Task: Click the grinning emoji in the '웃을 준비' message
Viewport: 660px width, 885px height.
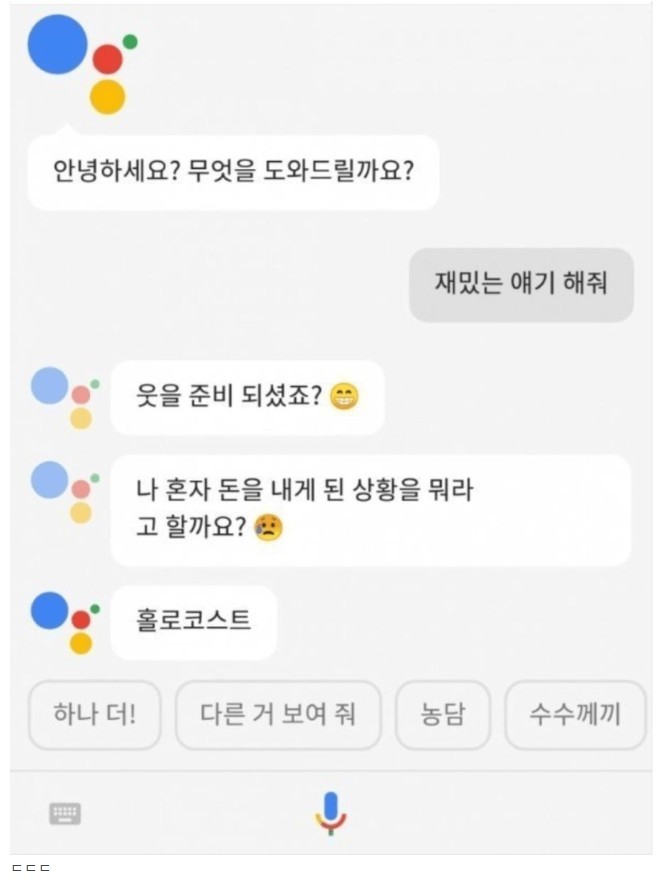Action: pos(343,397)
